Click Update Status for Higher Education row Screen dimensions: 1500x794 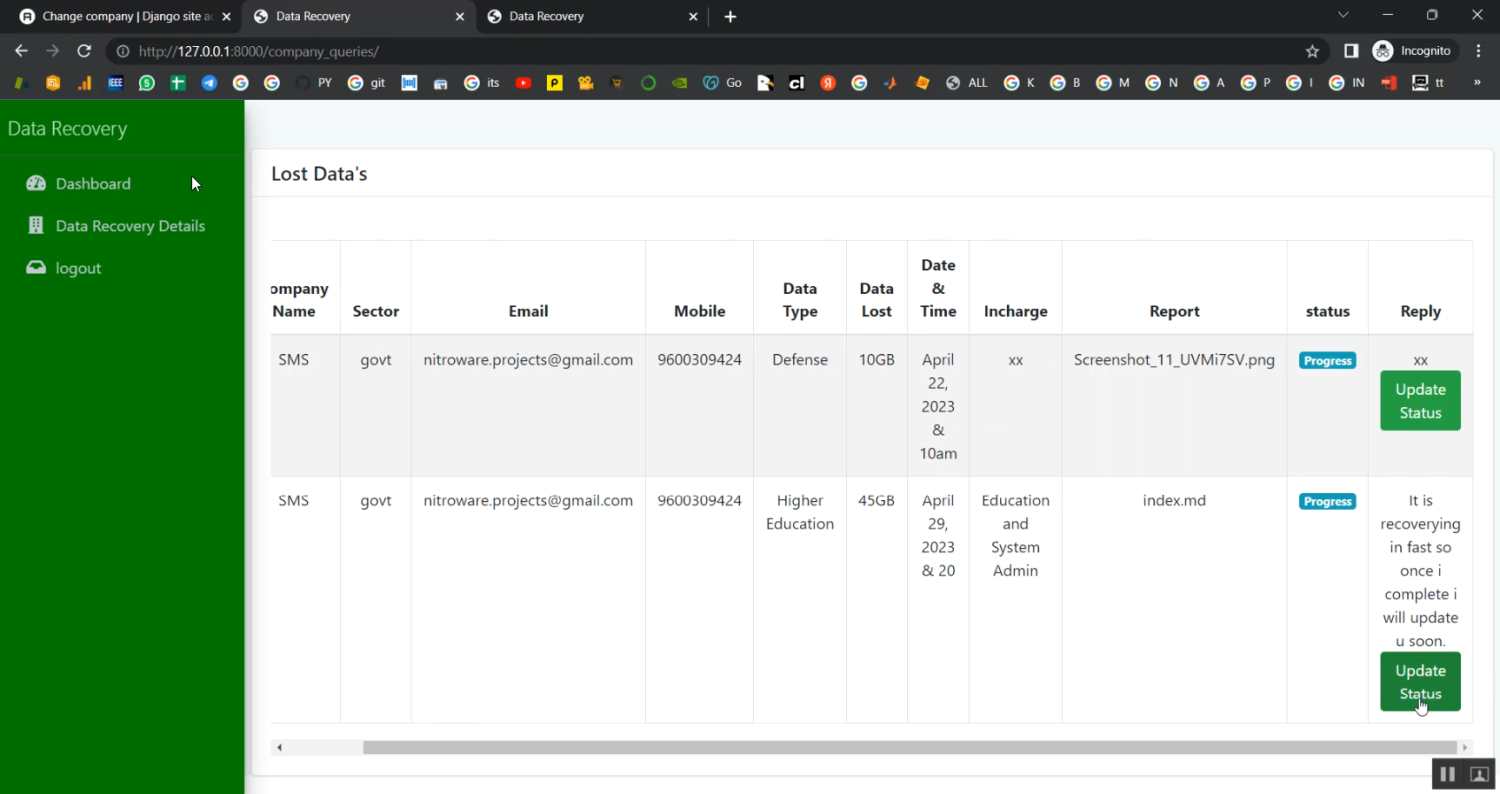coord(1420,682)
